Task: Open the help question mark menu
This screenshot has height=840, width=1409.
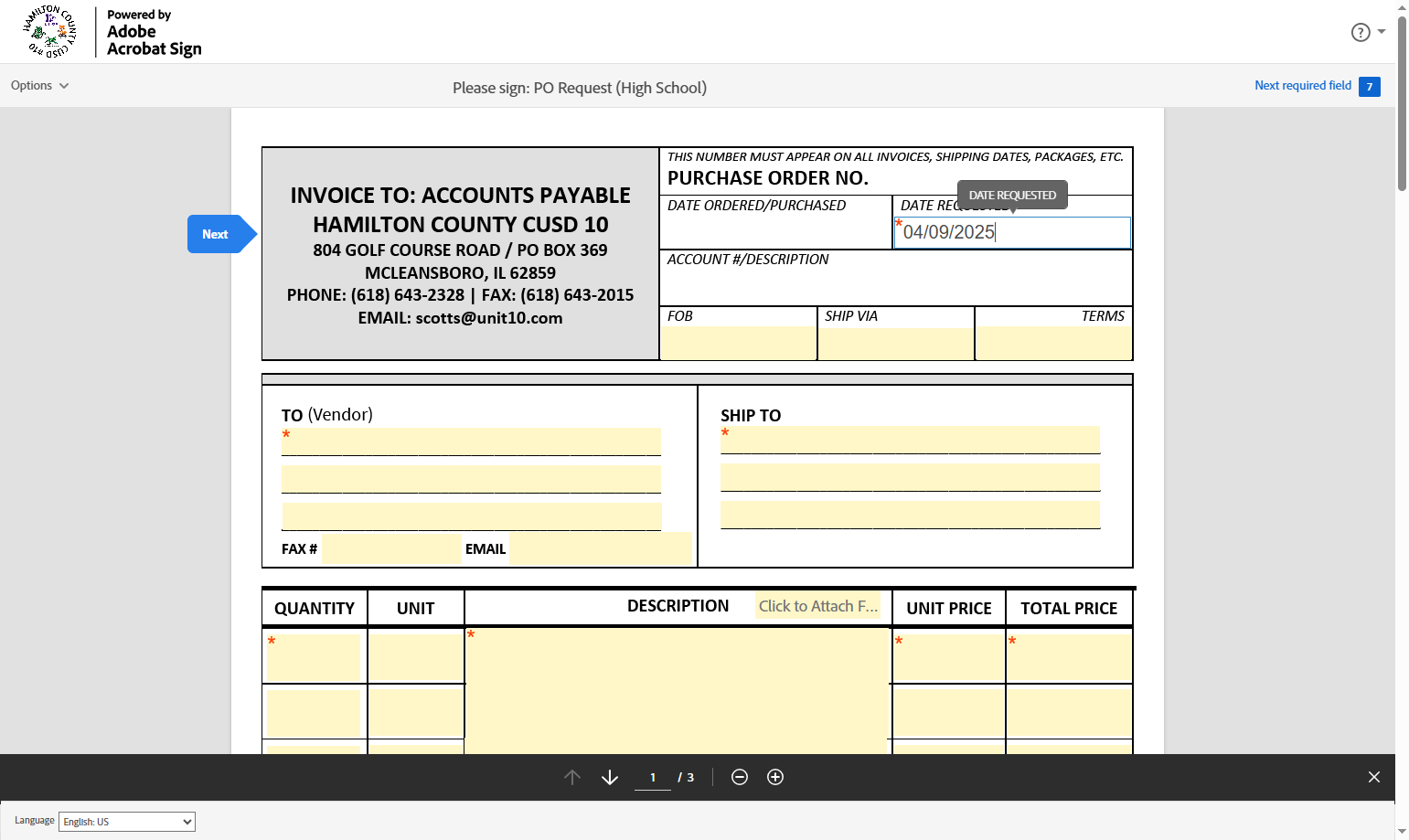Action: 1367,32
